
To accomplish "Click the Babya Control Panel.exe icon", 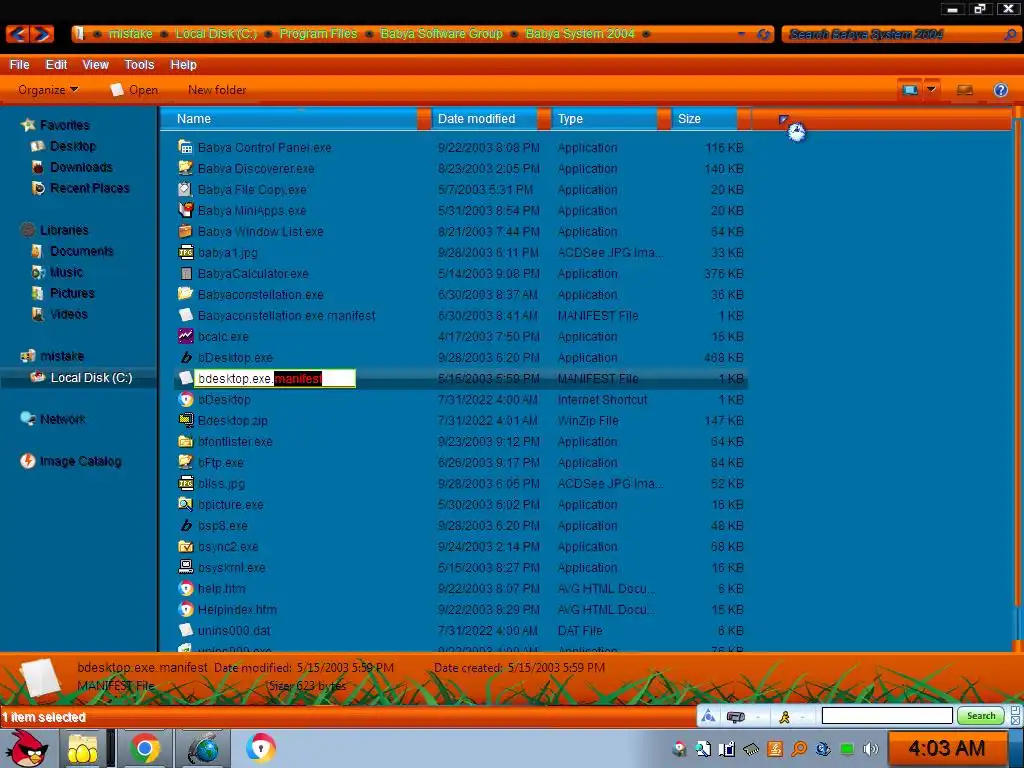I will [x=185, y=147].
